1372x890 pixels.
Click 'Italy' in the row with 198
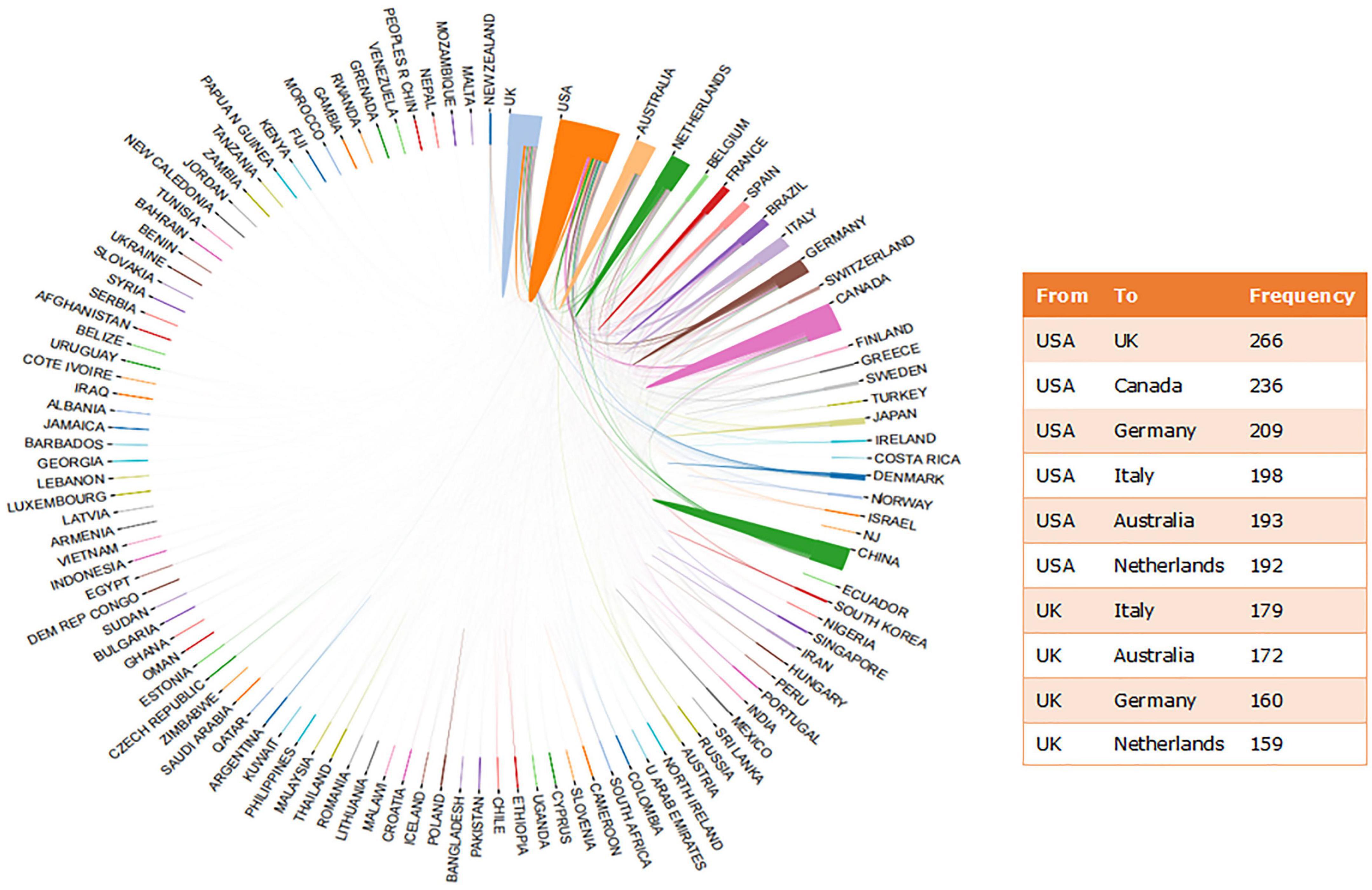[1134, 476]
